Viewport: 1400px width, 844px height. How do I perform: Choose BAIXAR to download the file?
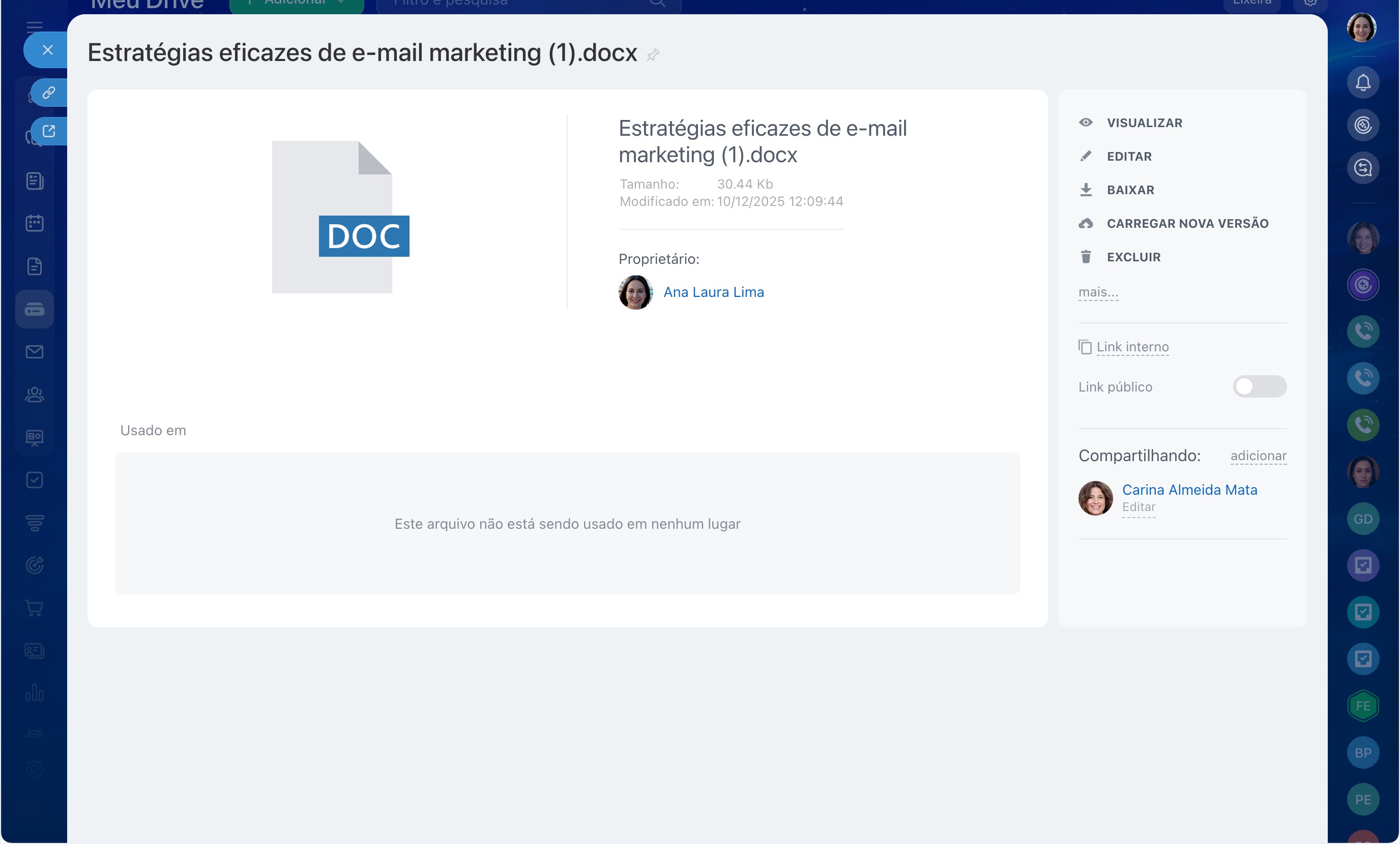tap(1129, 190)
